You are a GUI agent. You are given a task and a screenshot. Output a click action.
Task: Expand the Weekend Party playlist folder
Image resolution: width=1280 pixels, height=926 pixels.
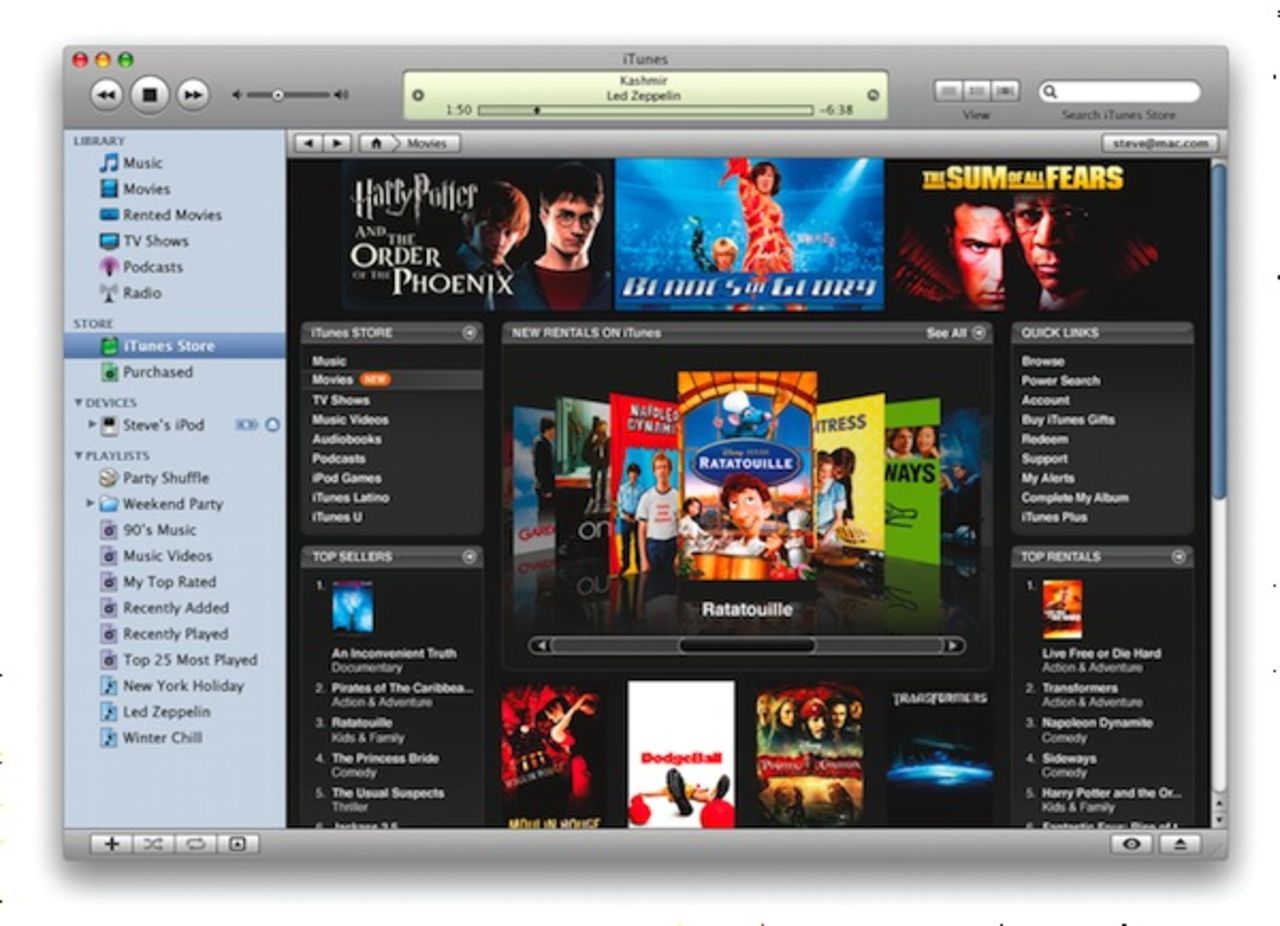(x=92, y=504)
